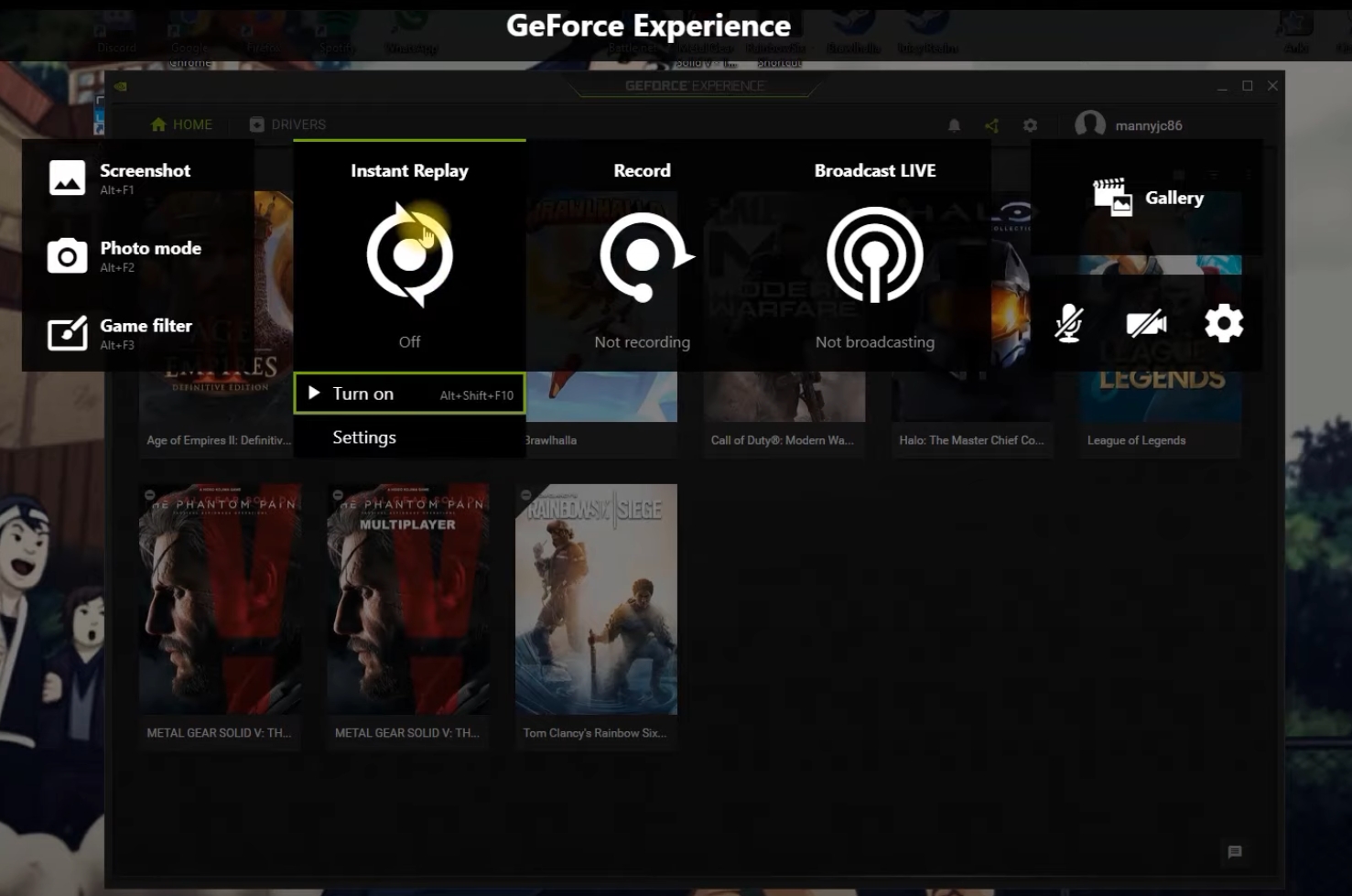Click the drivers icon beside DRIVERS
This screenshot has width=1352, height=896.
pyautogui.click(x=257, y=124)
